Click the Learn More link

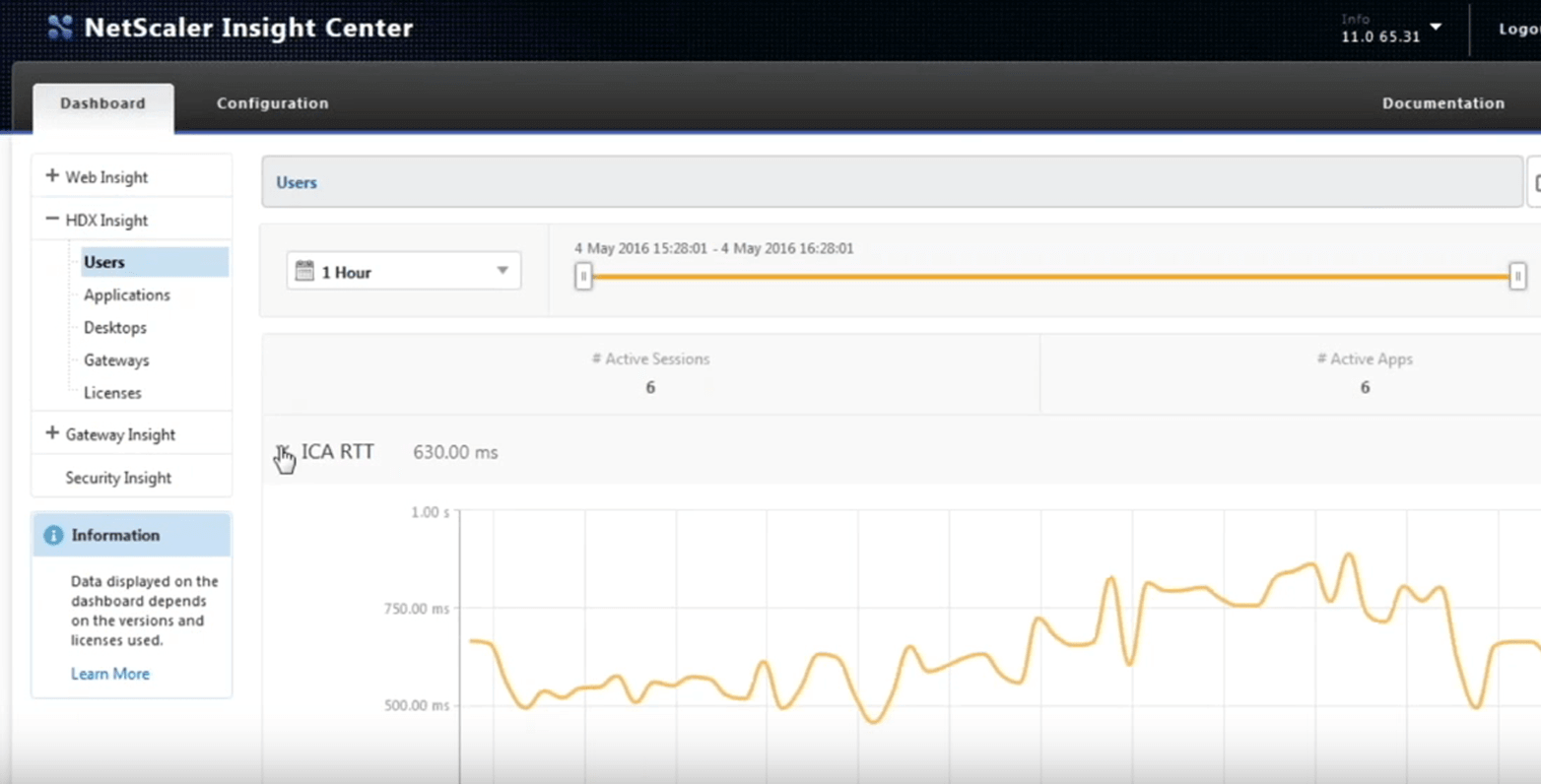pyautogui.click(x=110, y=674)
